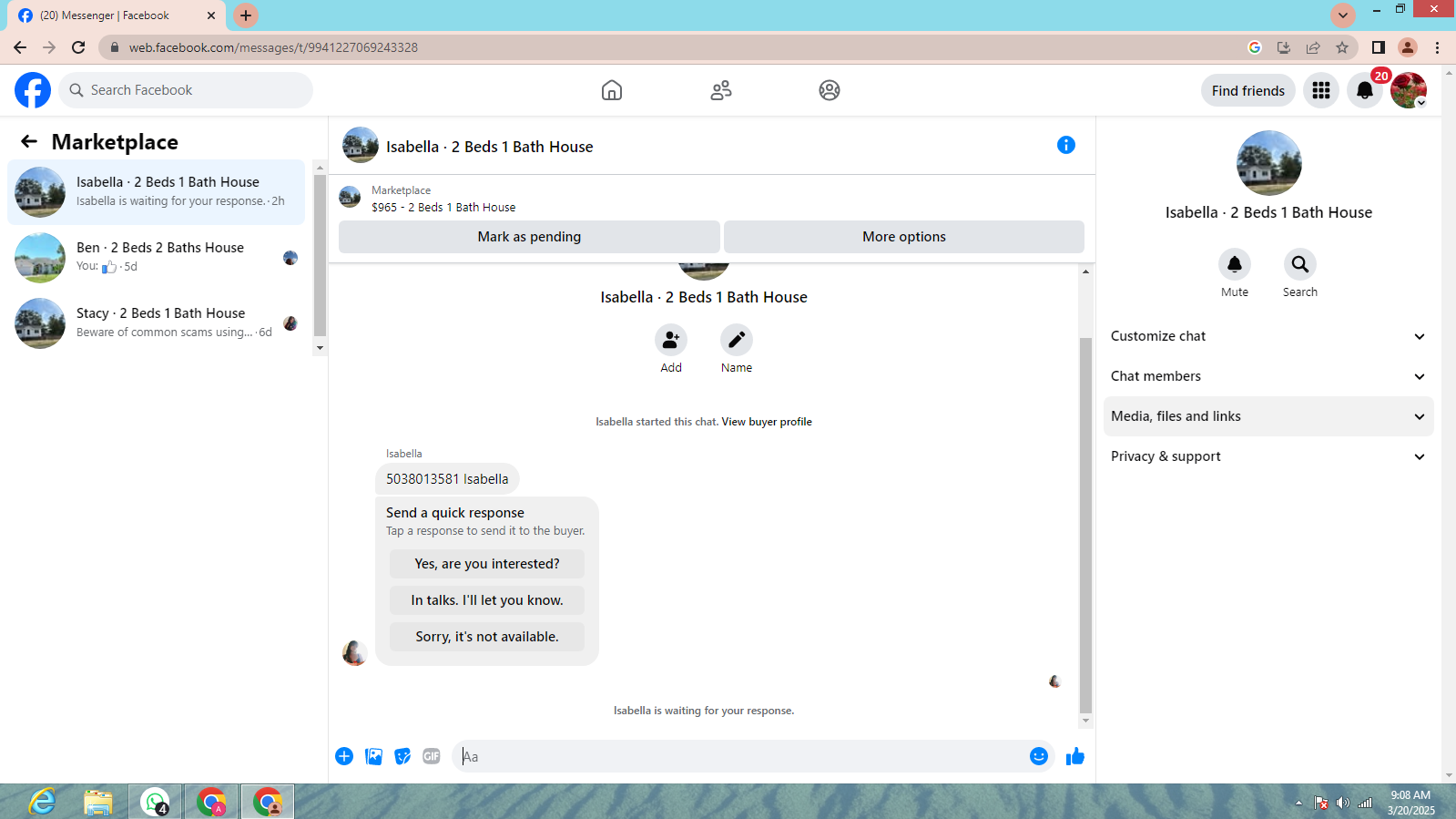Open the Home icon in top navigation
The image size is (1456, 819).
612,90
